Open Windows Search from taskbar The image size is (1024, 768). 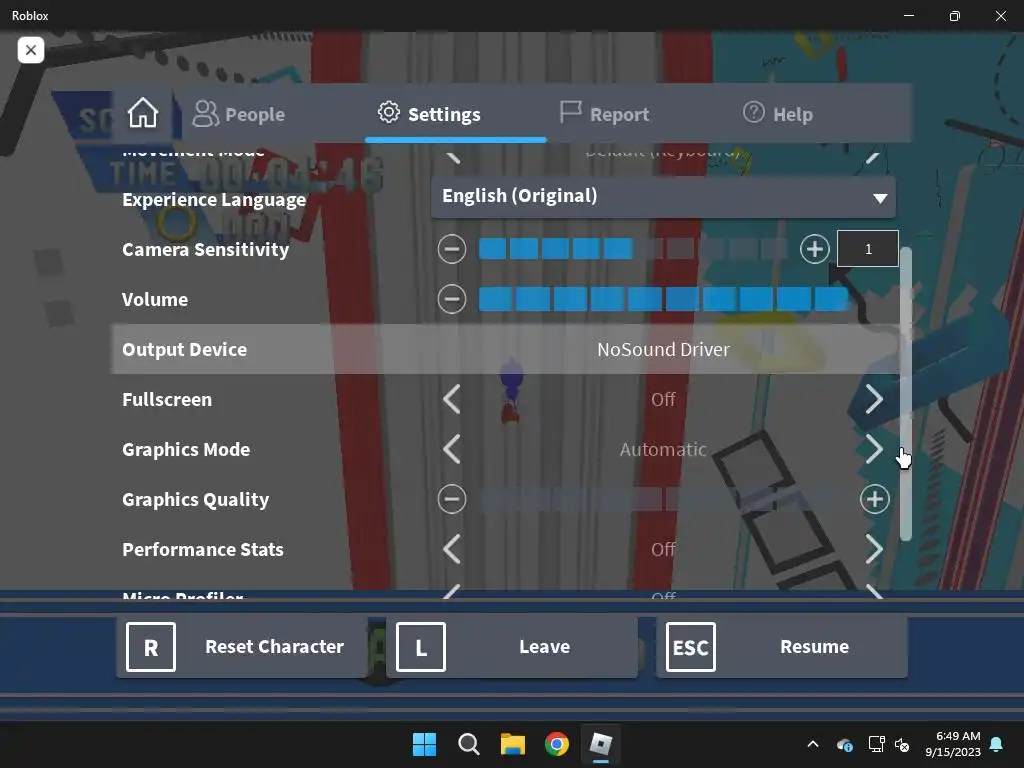468,744
